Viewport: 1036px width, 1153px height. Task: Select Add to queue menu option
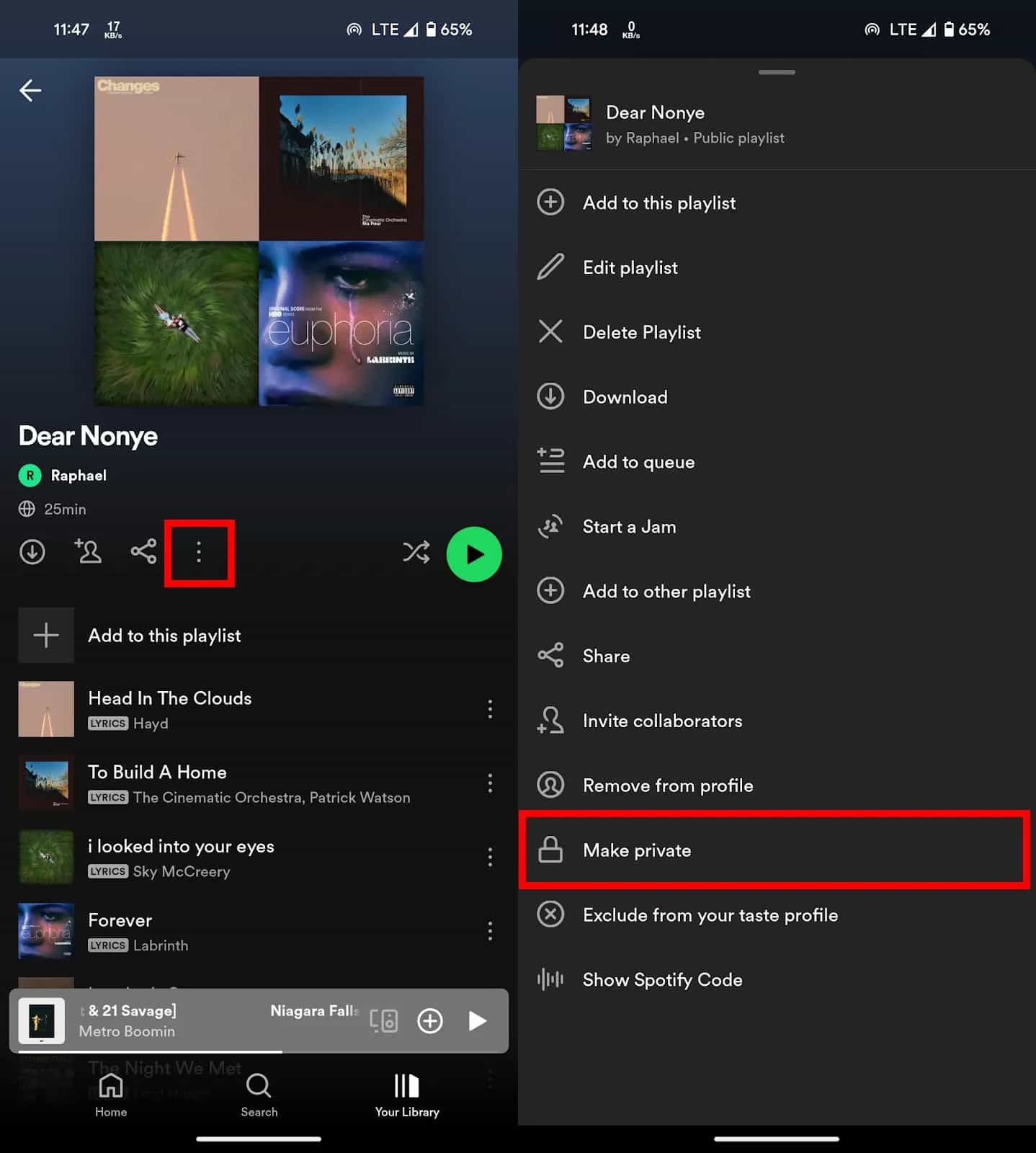pyautogui.click(x=777, y=462)
